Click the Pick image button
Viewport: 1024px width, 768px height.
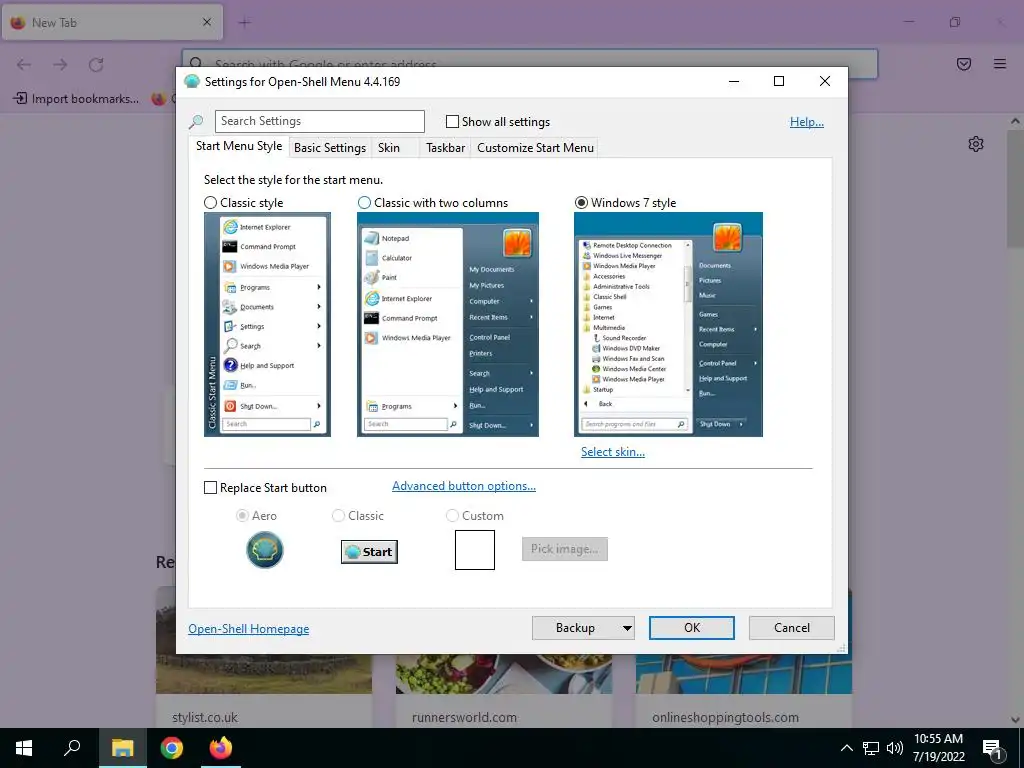(x=565, y=549)
